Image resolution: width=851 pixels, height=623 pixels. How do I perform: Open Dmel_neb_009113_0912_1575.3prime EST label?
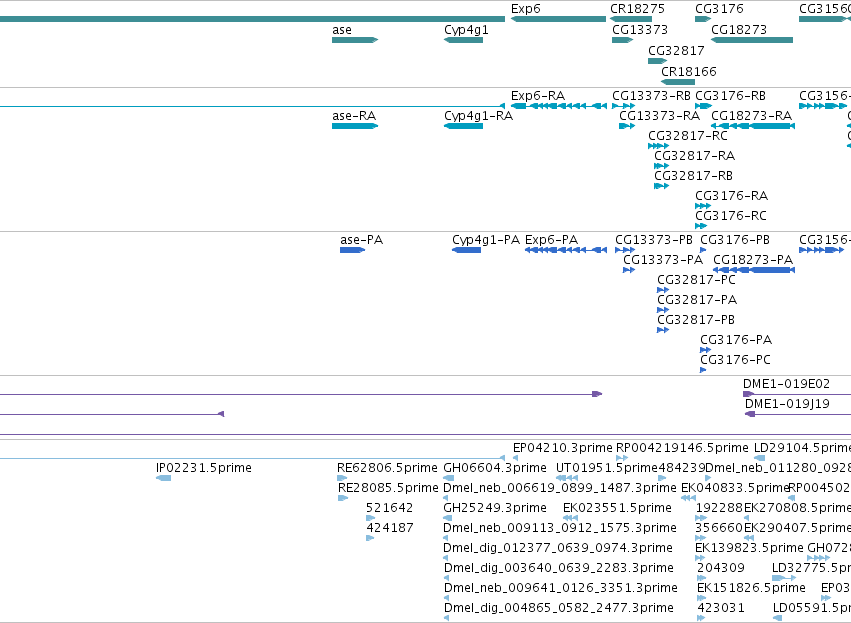click(x=560, y=528)
